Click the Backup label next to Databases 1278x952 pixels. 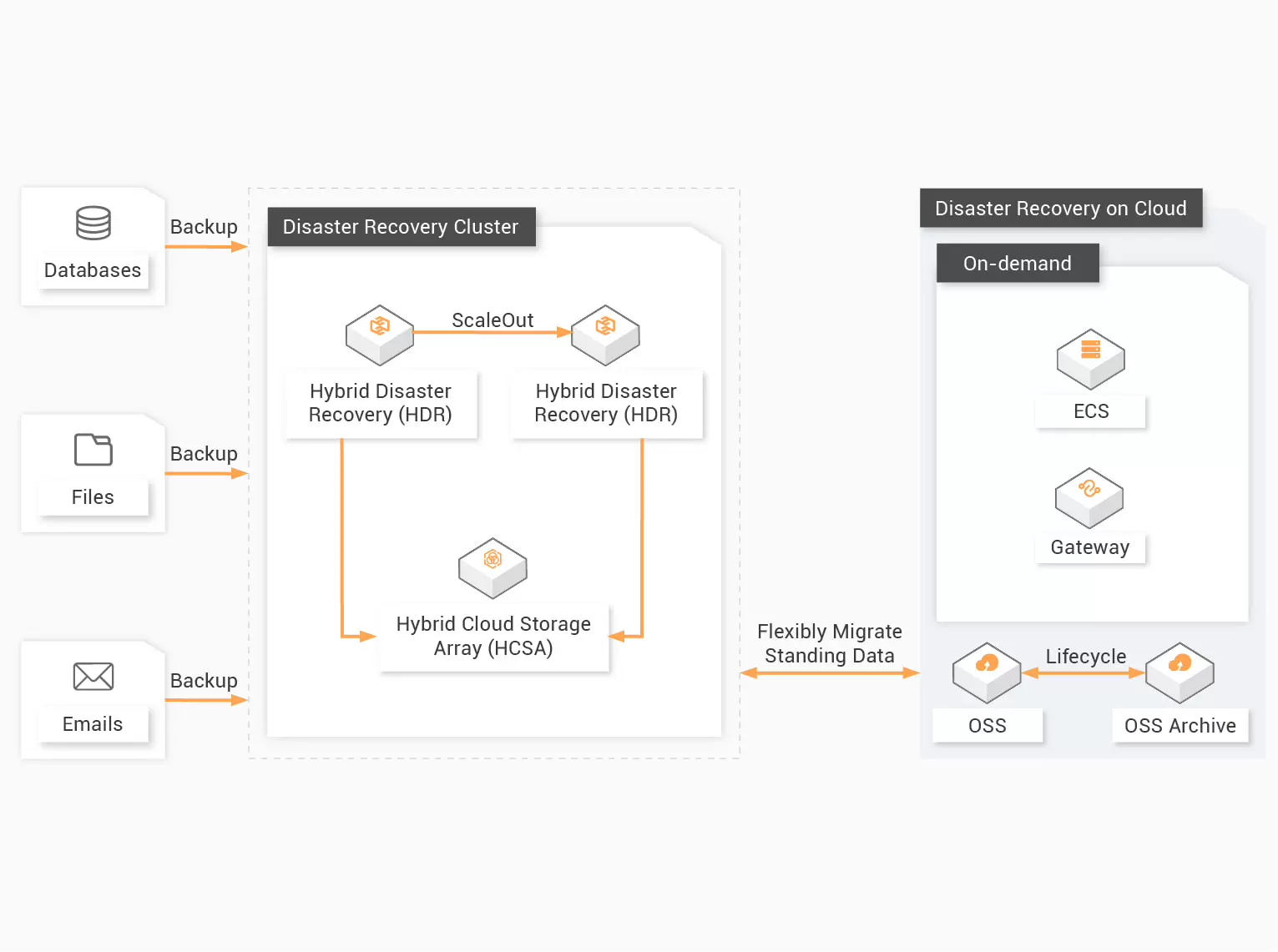coord(204,227)
